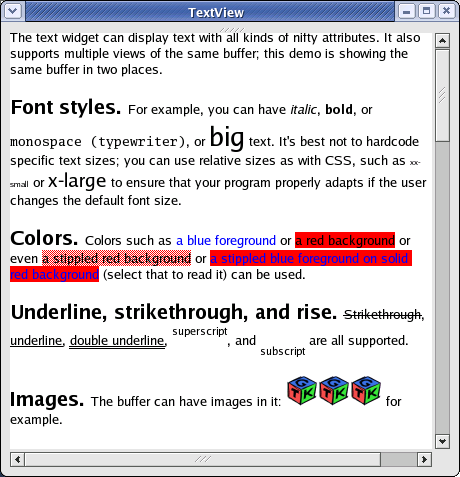Click the vertical scrollbar up arrow
Image resolution: width=460 pixels, height=477 pixels.
click(x=442, y=41)
